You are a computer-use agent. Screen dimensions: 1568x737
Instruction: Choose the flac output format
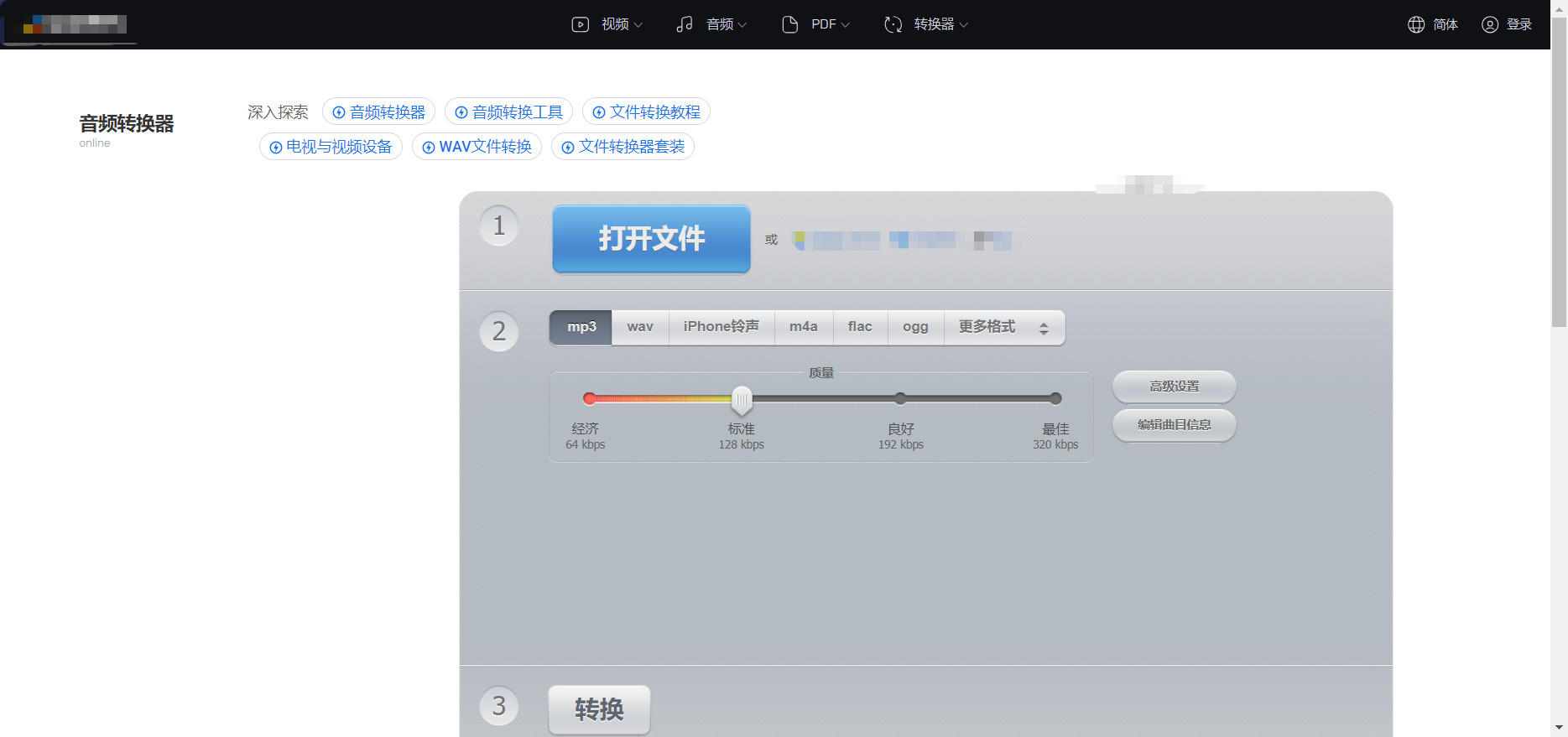860,327
